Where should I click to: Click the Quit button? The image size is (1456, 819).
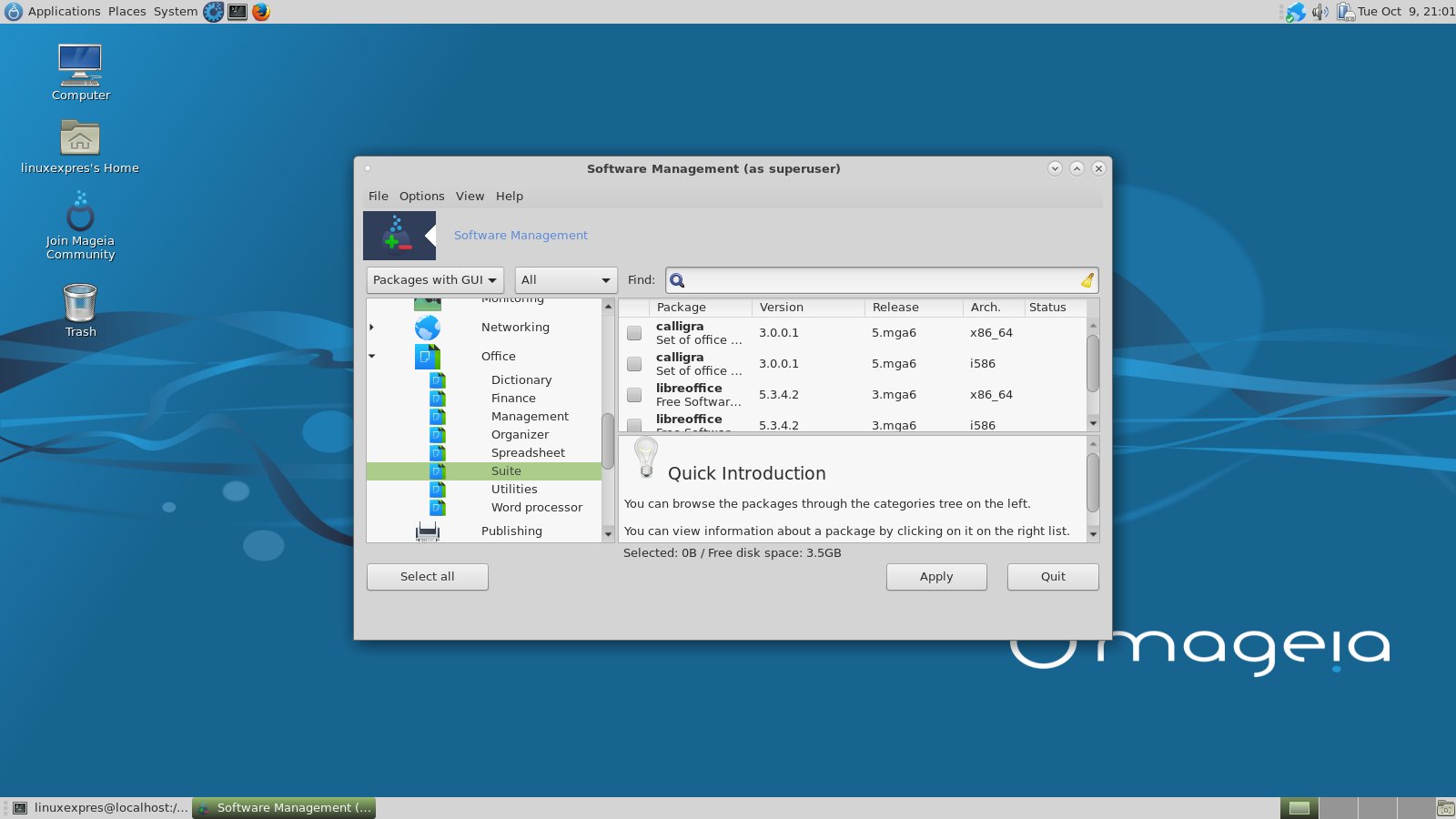coord(1053,577)
